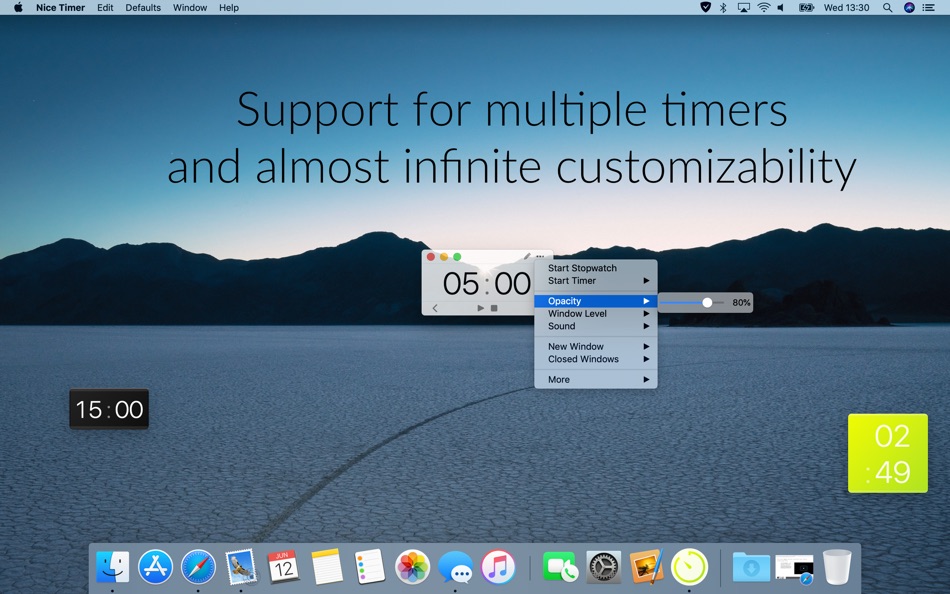Open the Downloads folder in the Dock
This screenshot has height=594, width=950.
click(x=751, y=567)
